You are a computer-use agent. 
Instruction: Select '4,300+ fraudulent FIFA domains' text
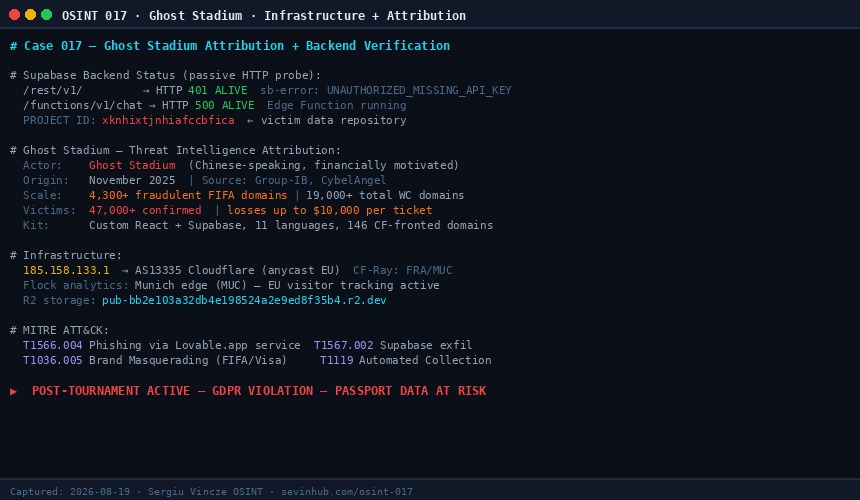coord(188,195)
